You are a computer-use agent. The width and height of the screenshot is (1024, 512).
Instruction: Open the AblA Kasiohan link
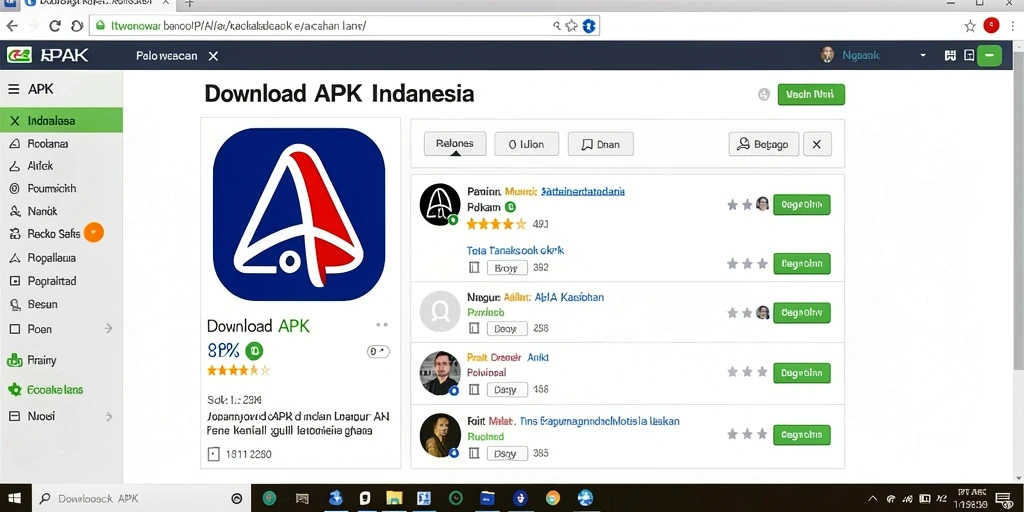[x=569, y=297]
